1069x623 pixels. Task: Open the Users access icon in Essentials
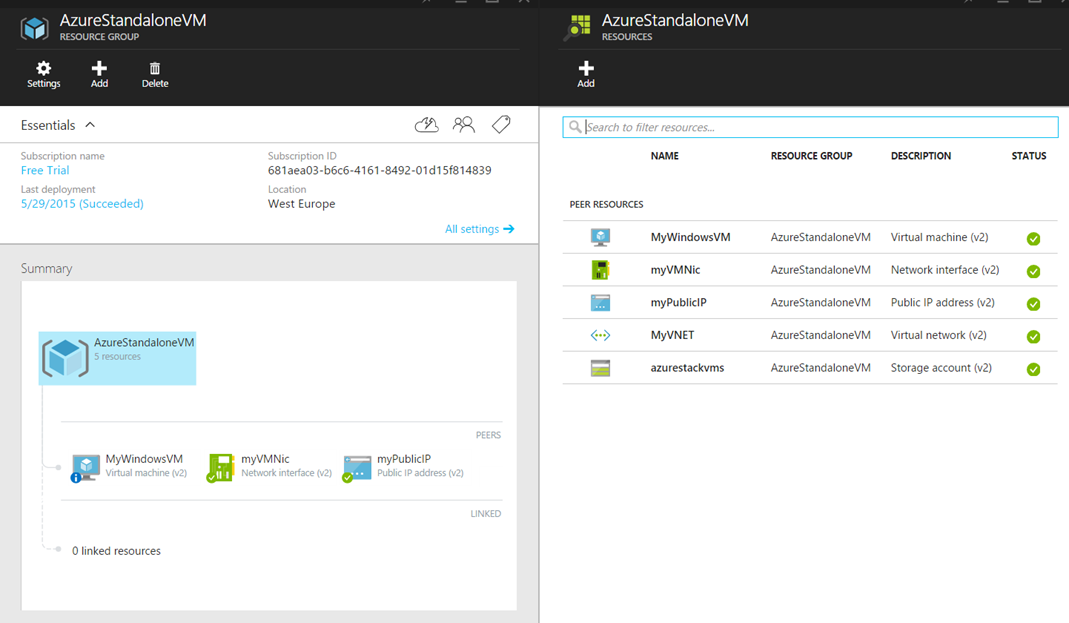(x=463, y=124)
